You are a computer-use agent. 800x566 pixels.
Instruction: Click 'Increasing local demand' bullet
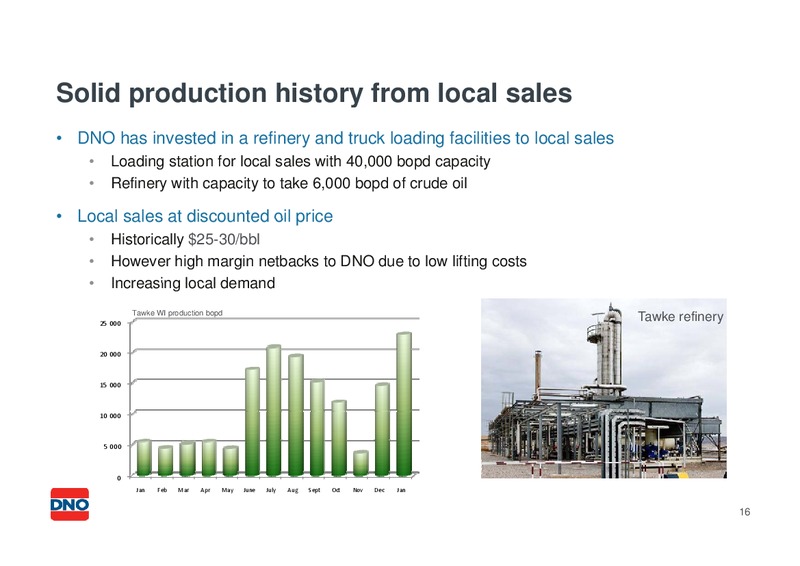coord(193,283)
